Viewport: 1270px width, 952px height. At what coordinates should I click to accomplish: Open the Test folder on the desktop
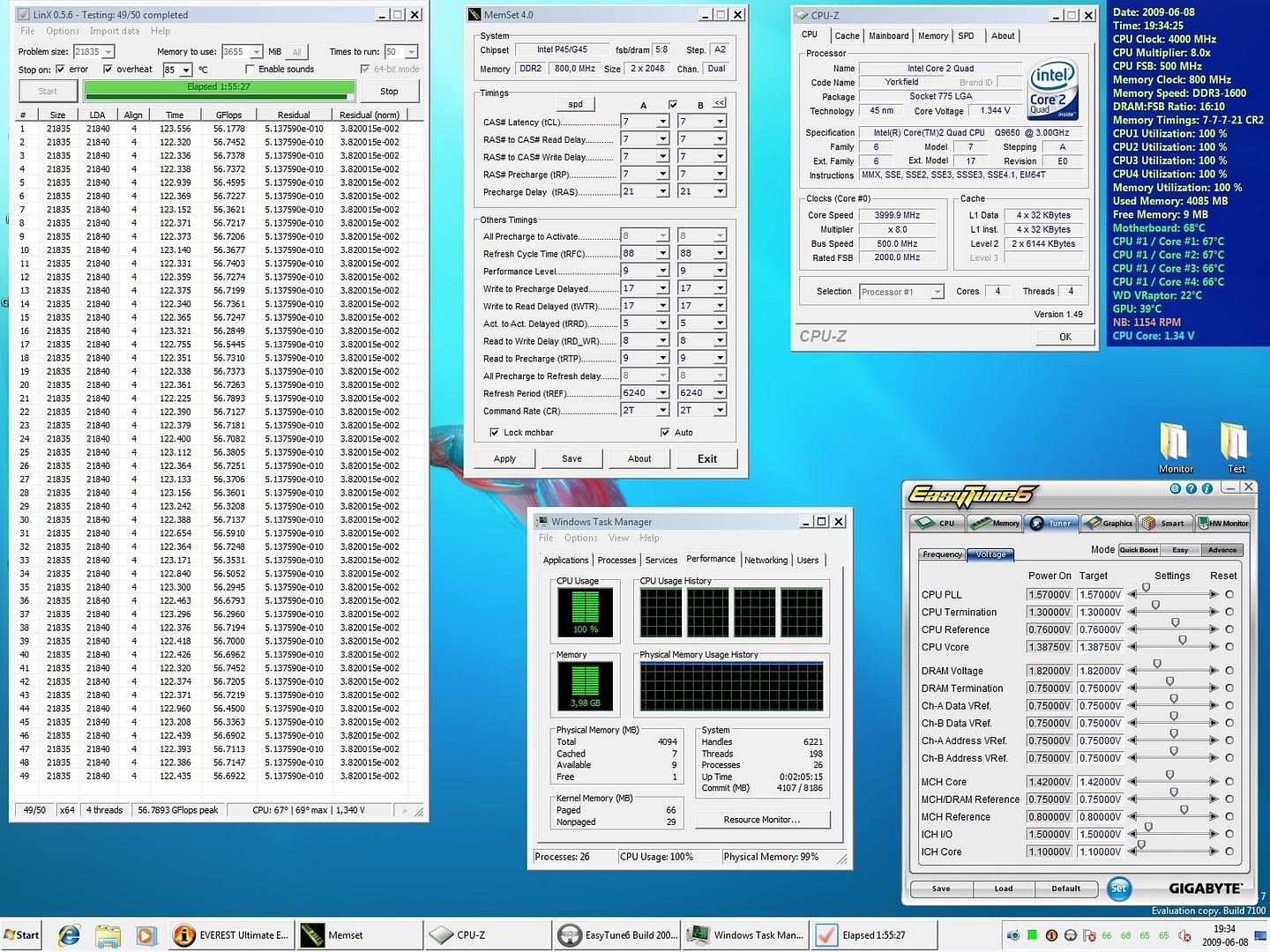(1236, 448)
